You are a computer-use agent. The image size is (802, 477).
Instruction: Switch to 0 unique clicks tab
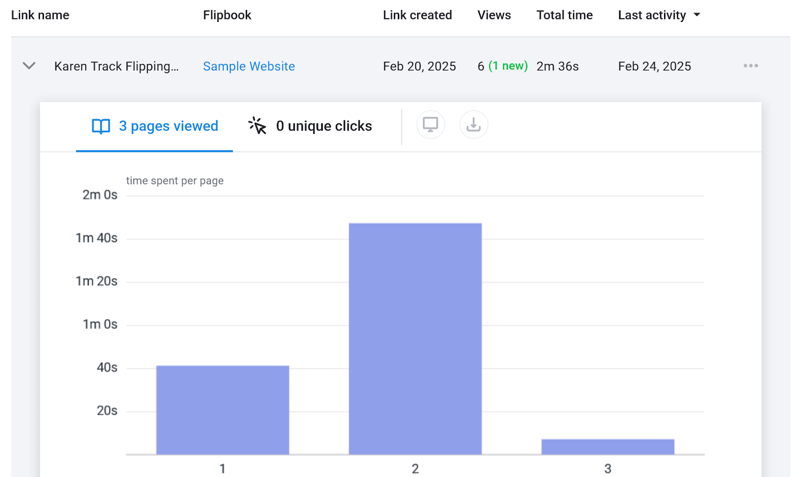click(310, 126)
